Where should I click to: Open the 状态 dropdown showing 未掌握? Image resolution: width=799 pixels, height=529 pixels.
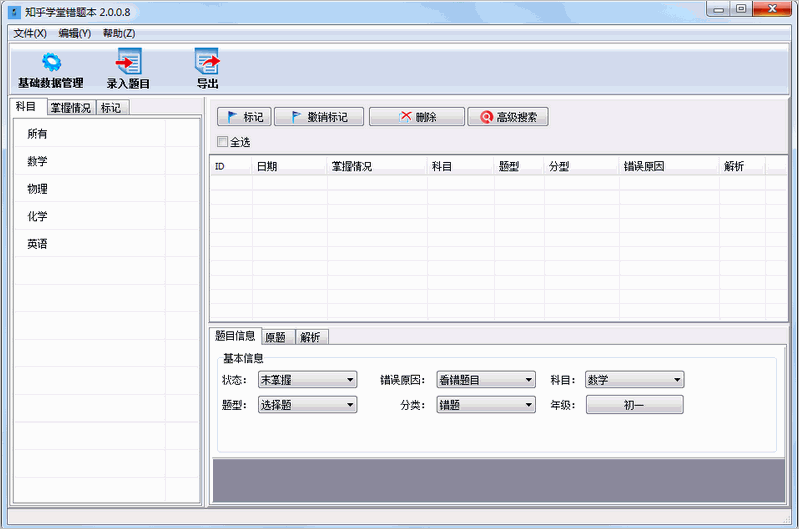(x=307, y=380)
